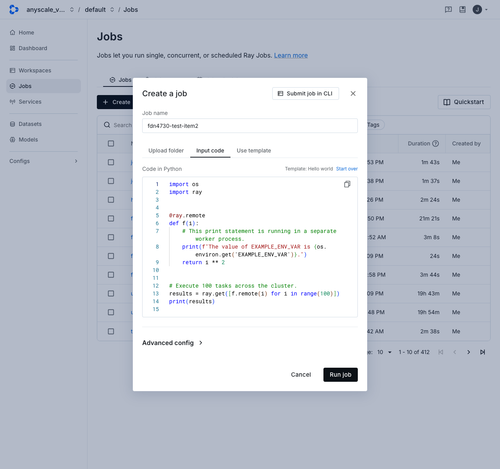Click the Created by column header
This screenshot has height=469, width=500.
tap(466, 144)
